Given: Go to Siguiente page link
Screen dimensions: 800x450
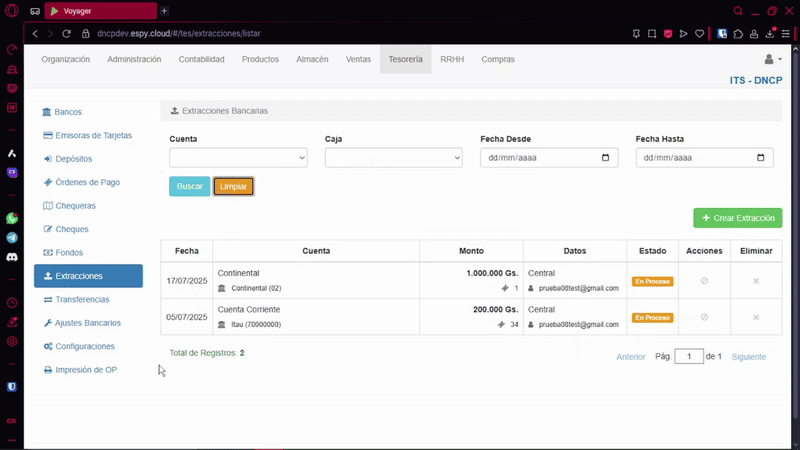Looking at the screenshot, I should click(x=748, y=357).
